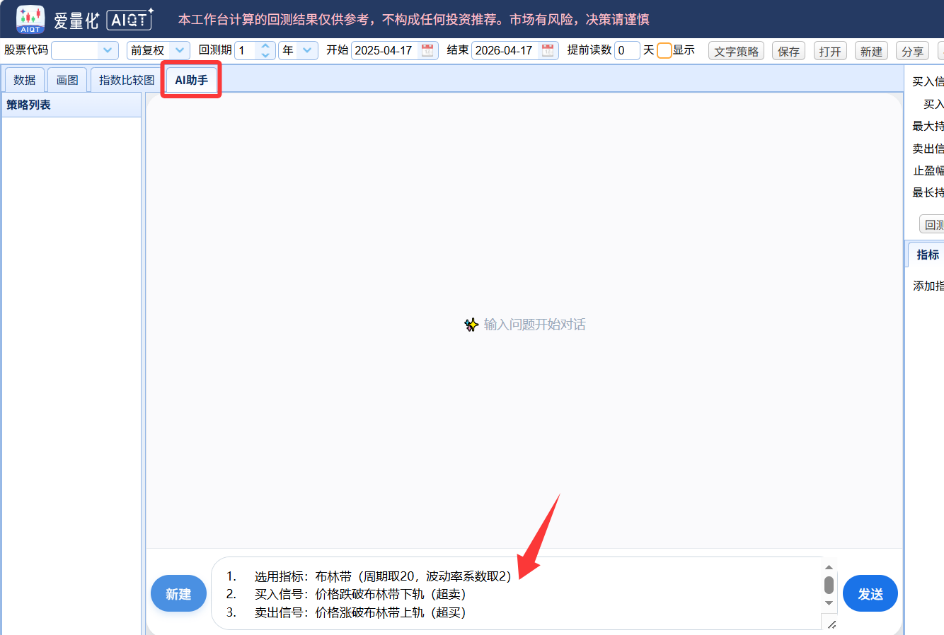The height and width of the screenshot is (635, 944).
Task: Click the 分享 button
Action: pos(912,51)
